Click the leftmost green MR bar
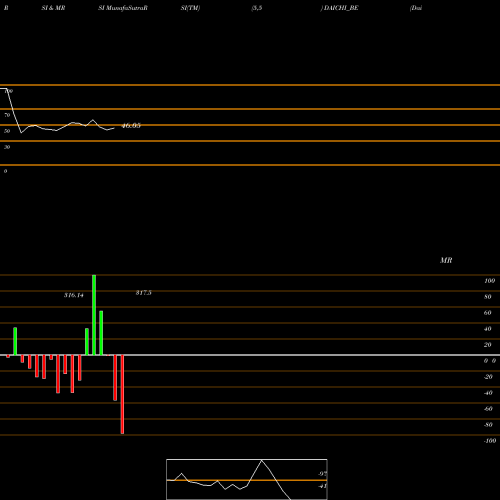The image size is (500, 500). coord(15,341)
